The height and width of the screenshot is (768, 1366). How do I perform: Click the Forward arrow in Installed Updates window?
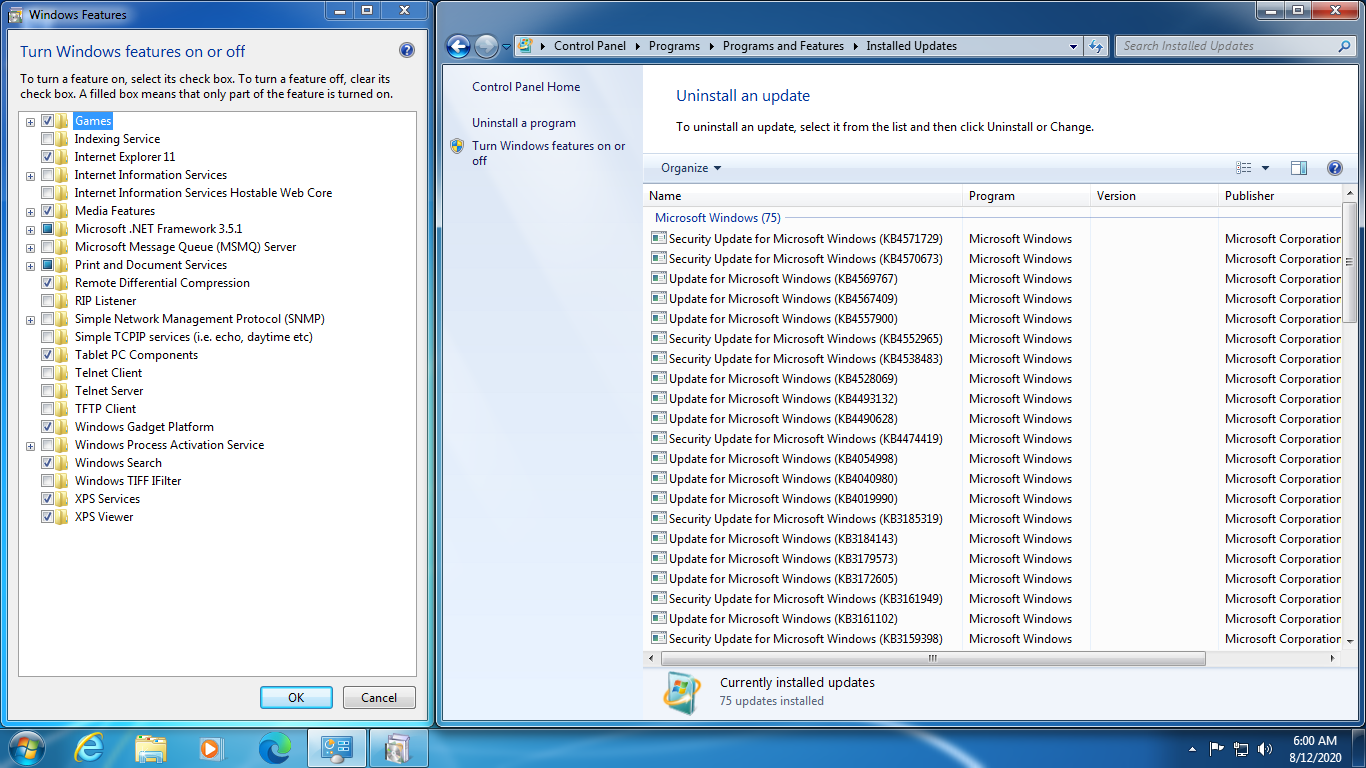click(x=486, y=46)
